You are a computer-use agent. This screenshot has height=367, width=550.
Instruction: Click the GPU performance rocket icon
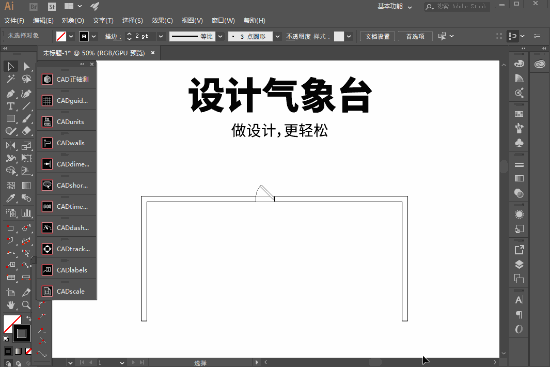[94, 6]
